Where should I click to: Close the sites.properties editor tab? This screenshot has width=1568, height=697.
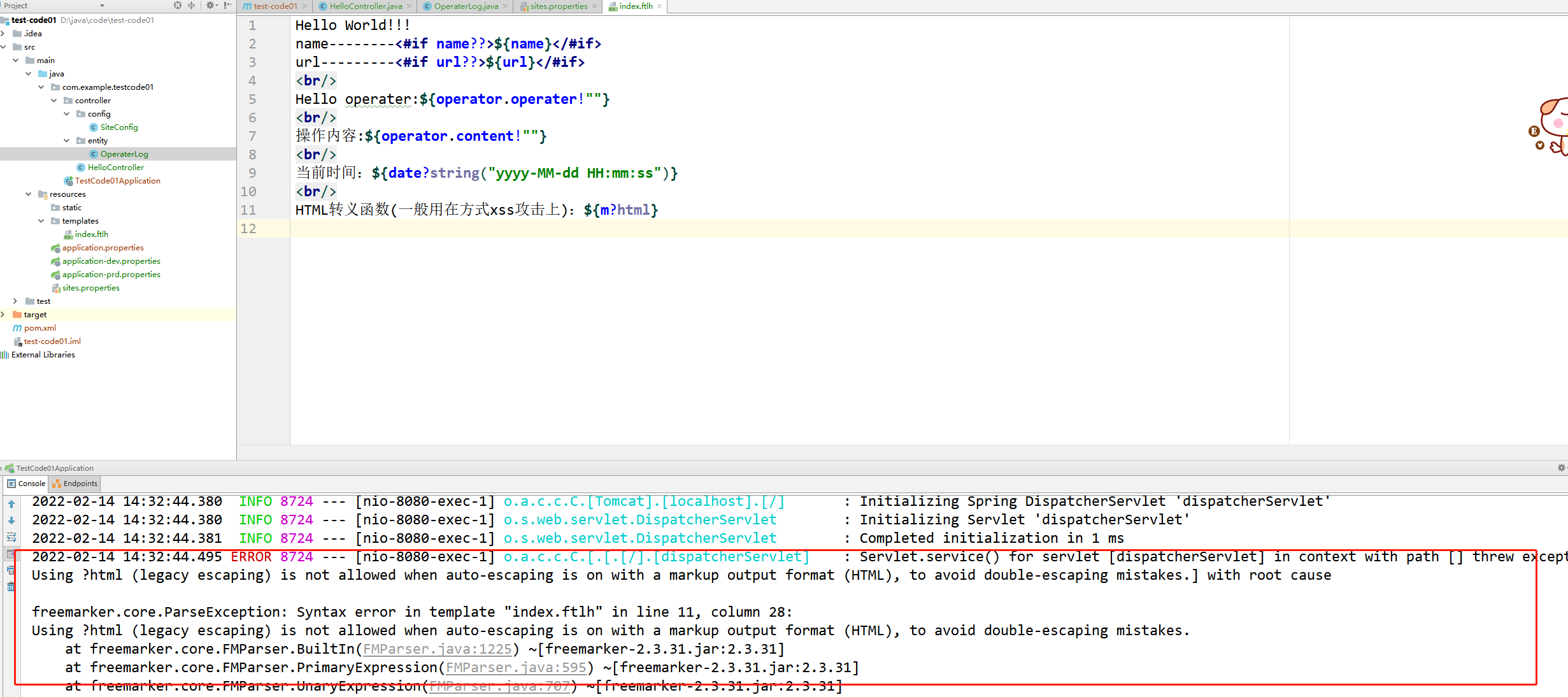pyautogui.click(x=595, y=6)
